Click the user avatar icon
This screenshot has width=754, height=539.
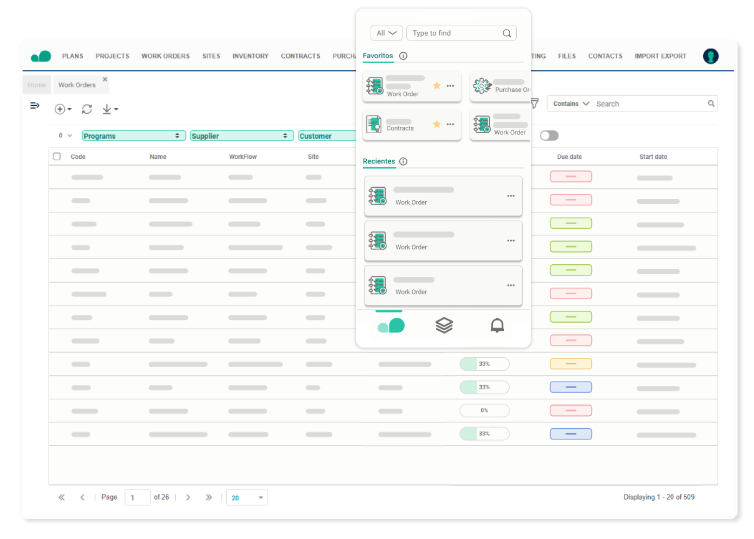[x=711, y=56]
